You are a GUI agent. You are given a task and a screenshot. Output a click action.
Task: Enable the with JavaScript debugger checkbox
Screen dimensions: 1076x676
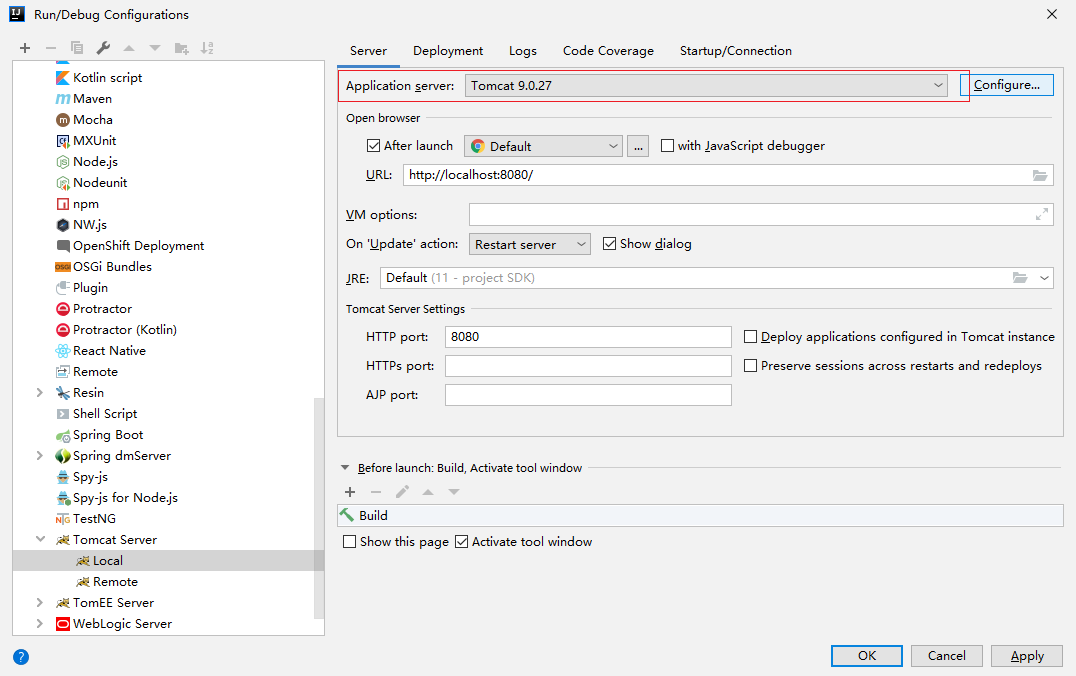click(667, 145)
